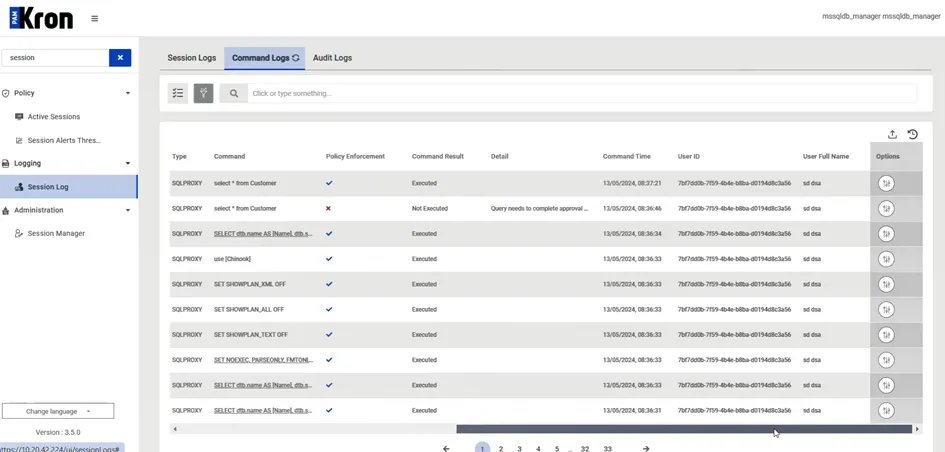Click the 'Click or type something...' search field
This screenshot has width=945, height=452.
tap(582, 93)
